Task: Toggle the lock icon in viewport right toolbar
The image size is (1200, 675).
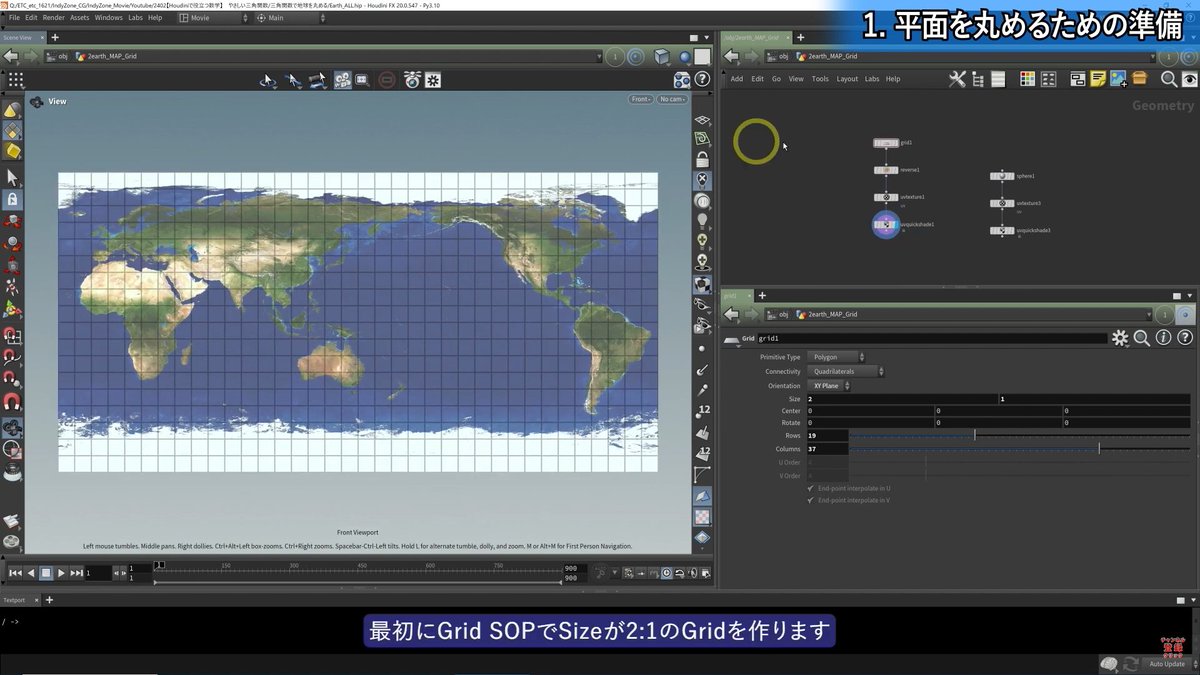Action: (x=704, y=159)
